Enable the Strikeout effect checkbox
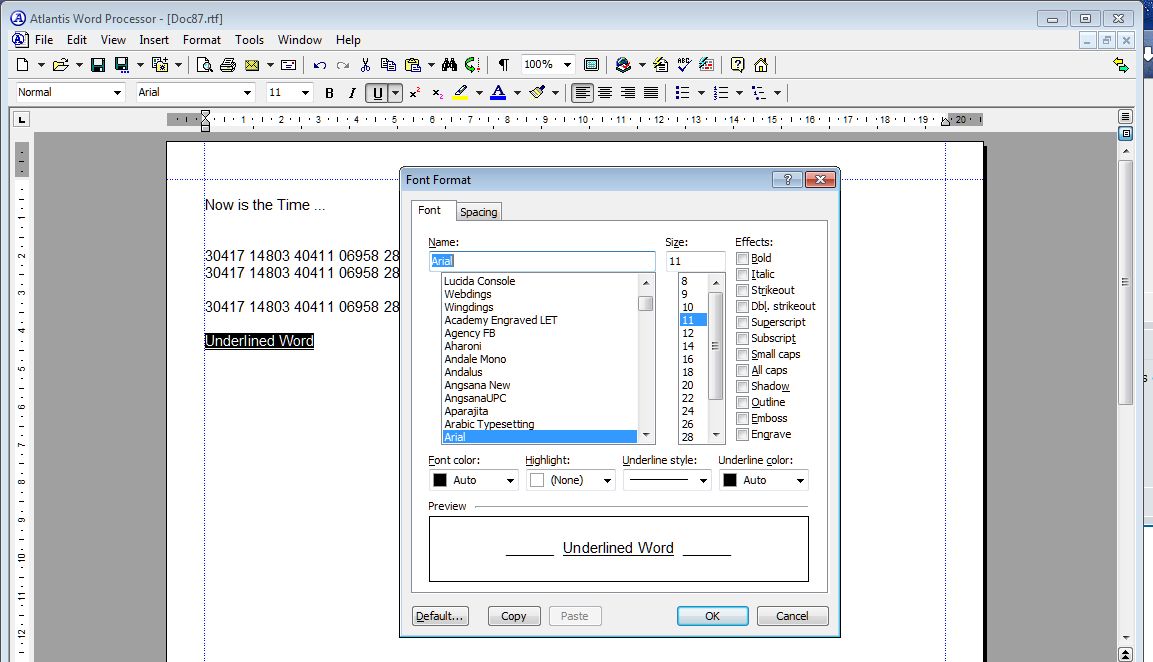 coord(742,290)
